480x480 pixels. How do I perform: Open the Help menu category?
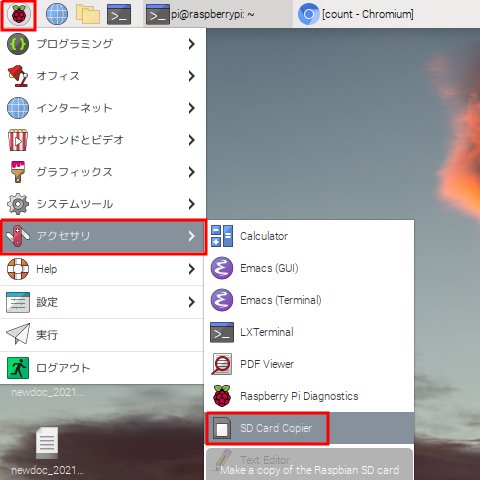102,269
